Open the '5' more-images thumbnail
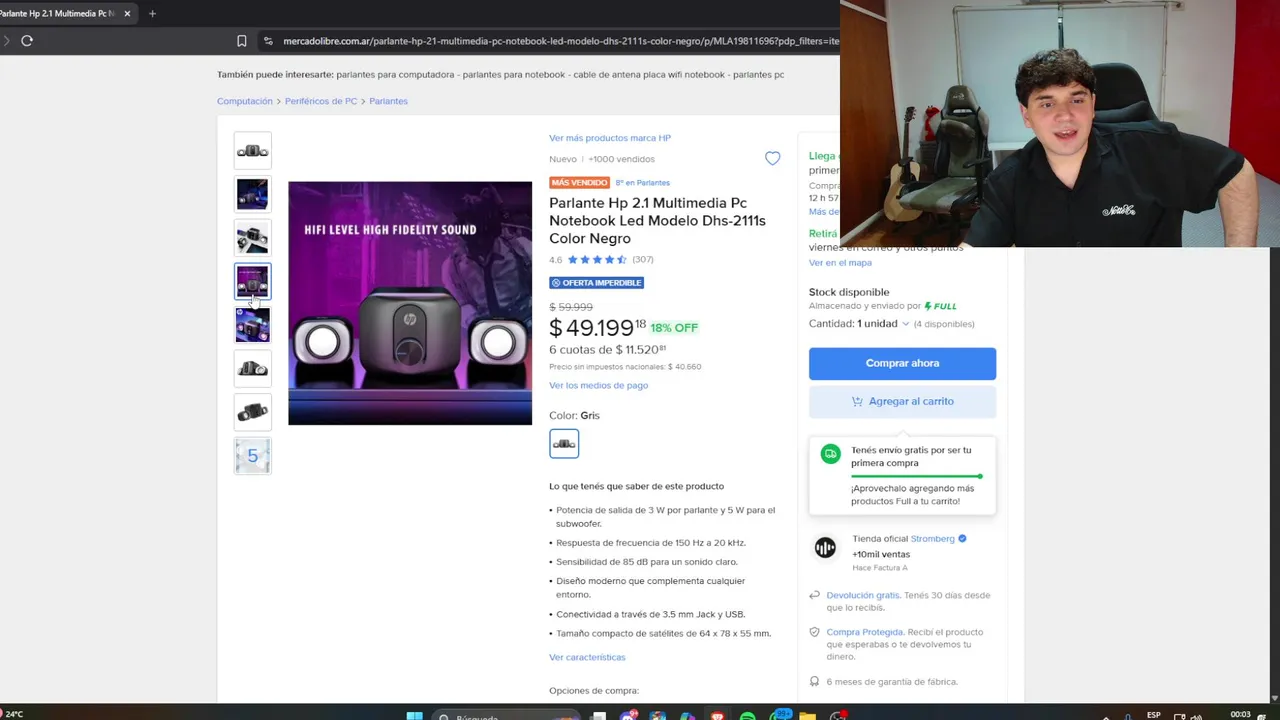The height and width of the screenshot is (720, 1280). (252, 456)
